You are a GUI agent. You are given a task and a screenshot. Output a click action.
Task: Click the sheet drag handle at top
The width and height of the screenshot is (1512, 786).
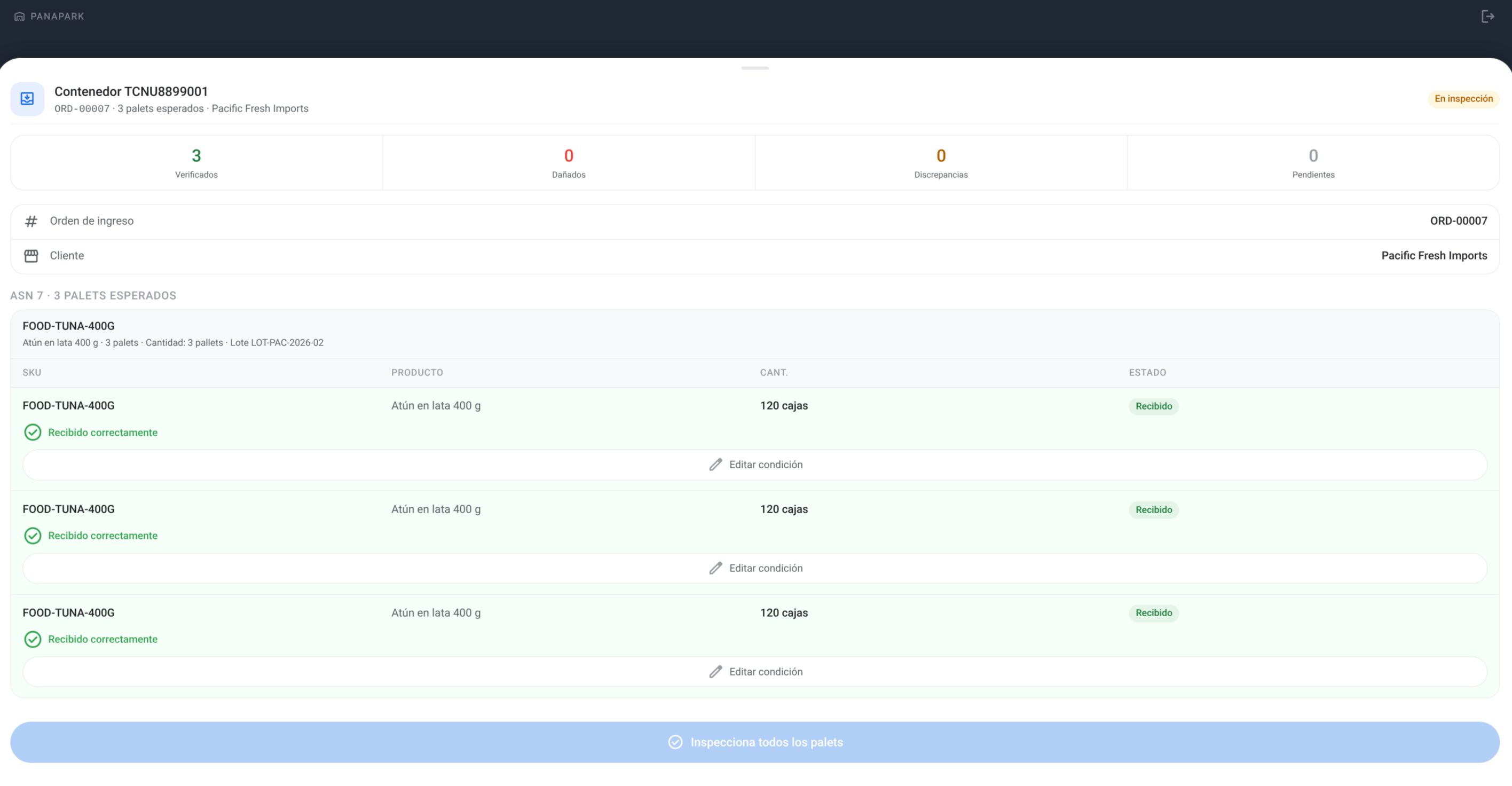[755, 68]
